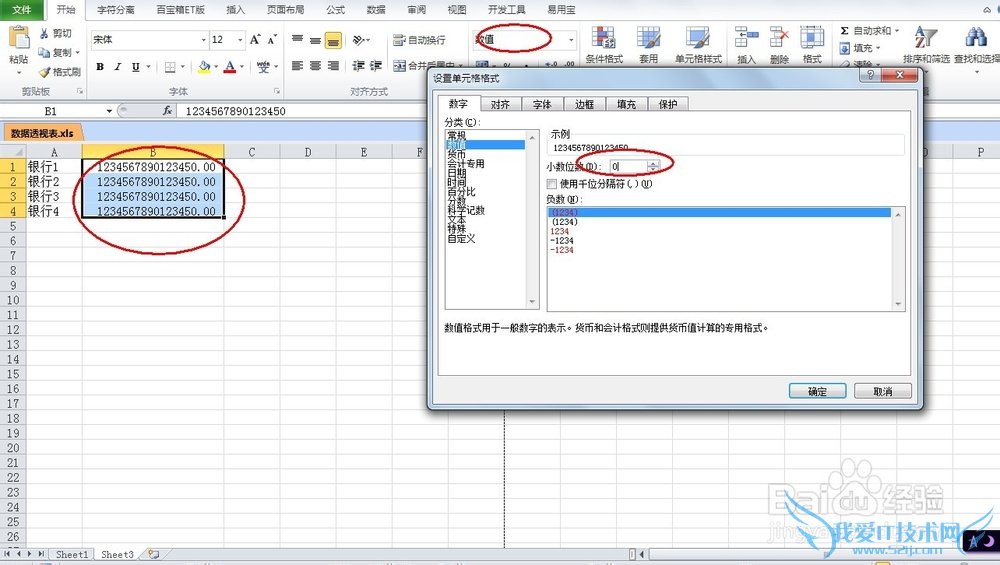Click the 取消 (Cancel) button
The height and width of the screenshot is (565, 1000).
(881, 391)
